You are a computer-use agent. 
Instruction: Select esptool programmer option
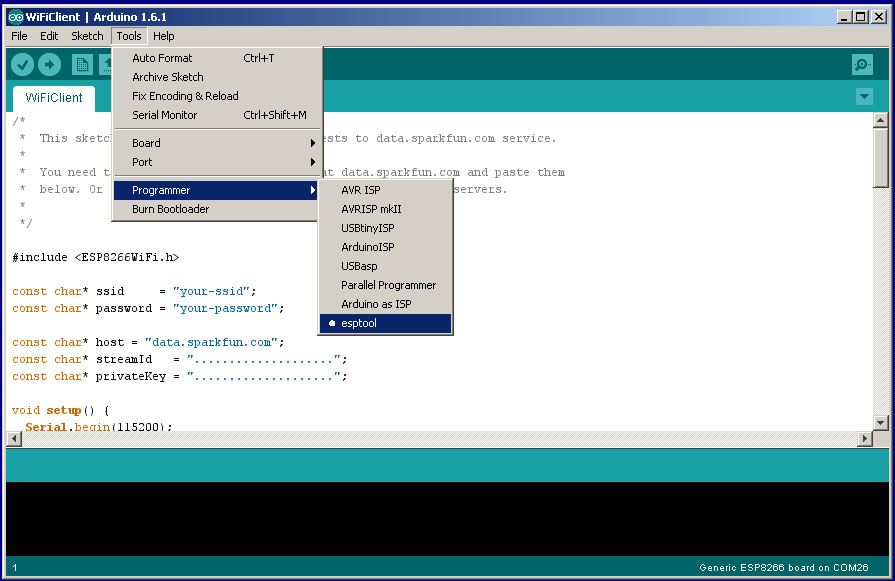[x=385, y=323]
